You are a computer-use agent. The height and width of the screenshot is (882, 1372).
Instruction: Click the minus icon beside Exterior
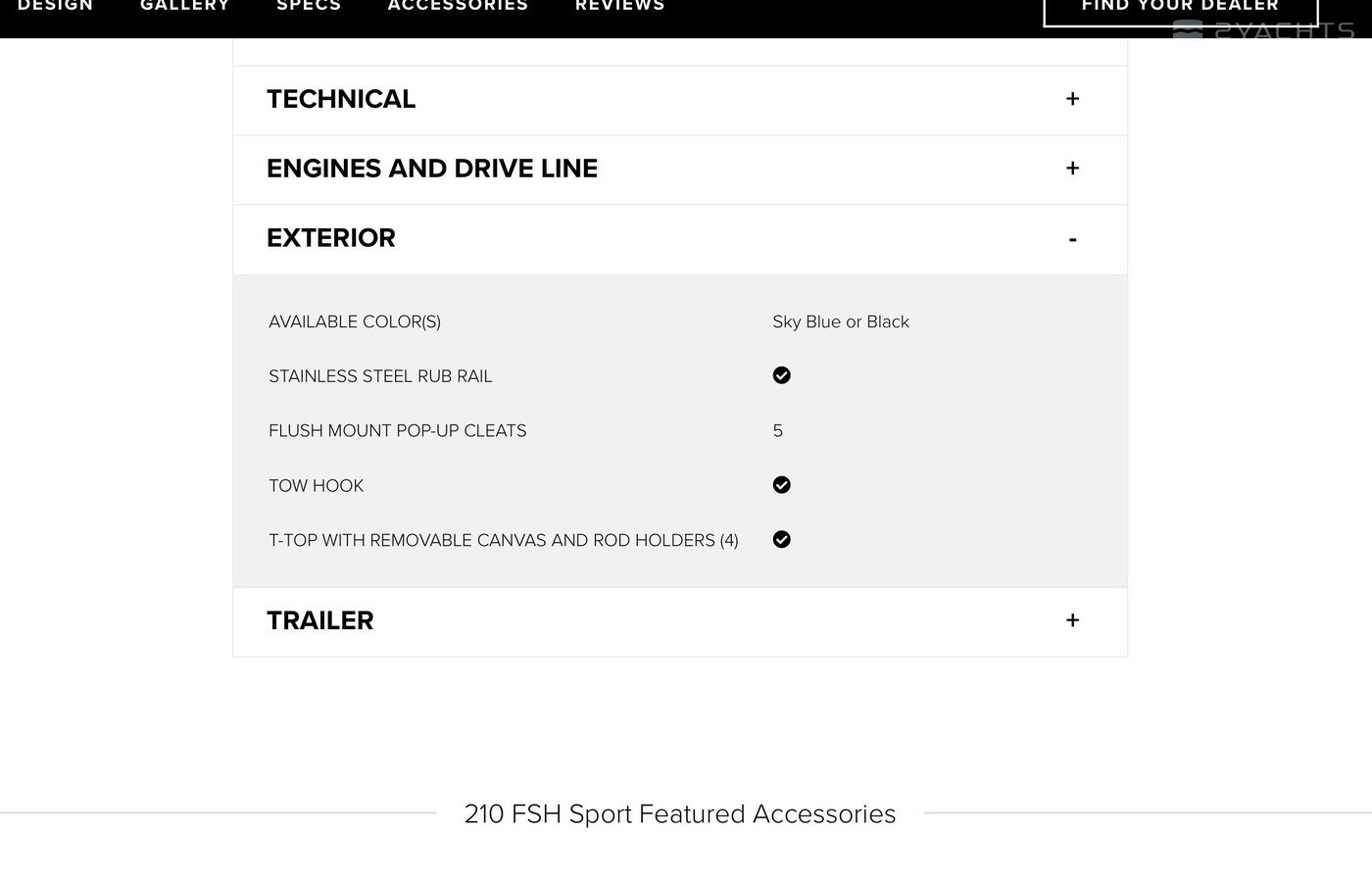1072,239
